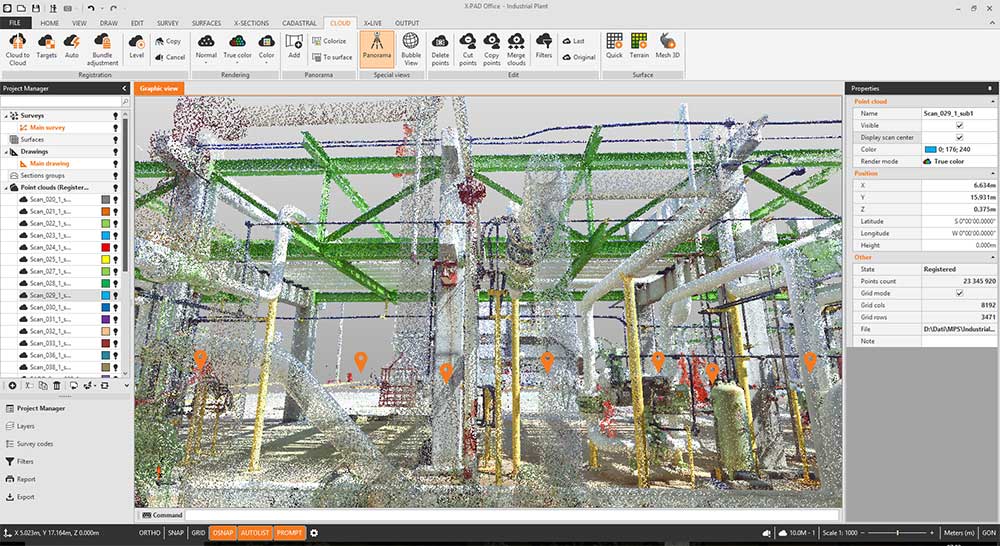Screen dimensions: 1000x546
Task: Open Targets registration tool
Action: coord(47,47)
